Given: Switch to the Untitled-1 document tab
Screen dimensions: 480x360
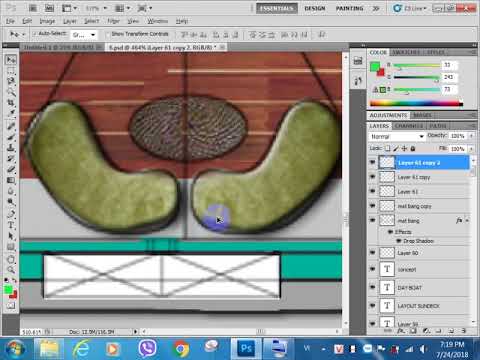Looking at the screenshot, I should (59, 47).
